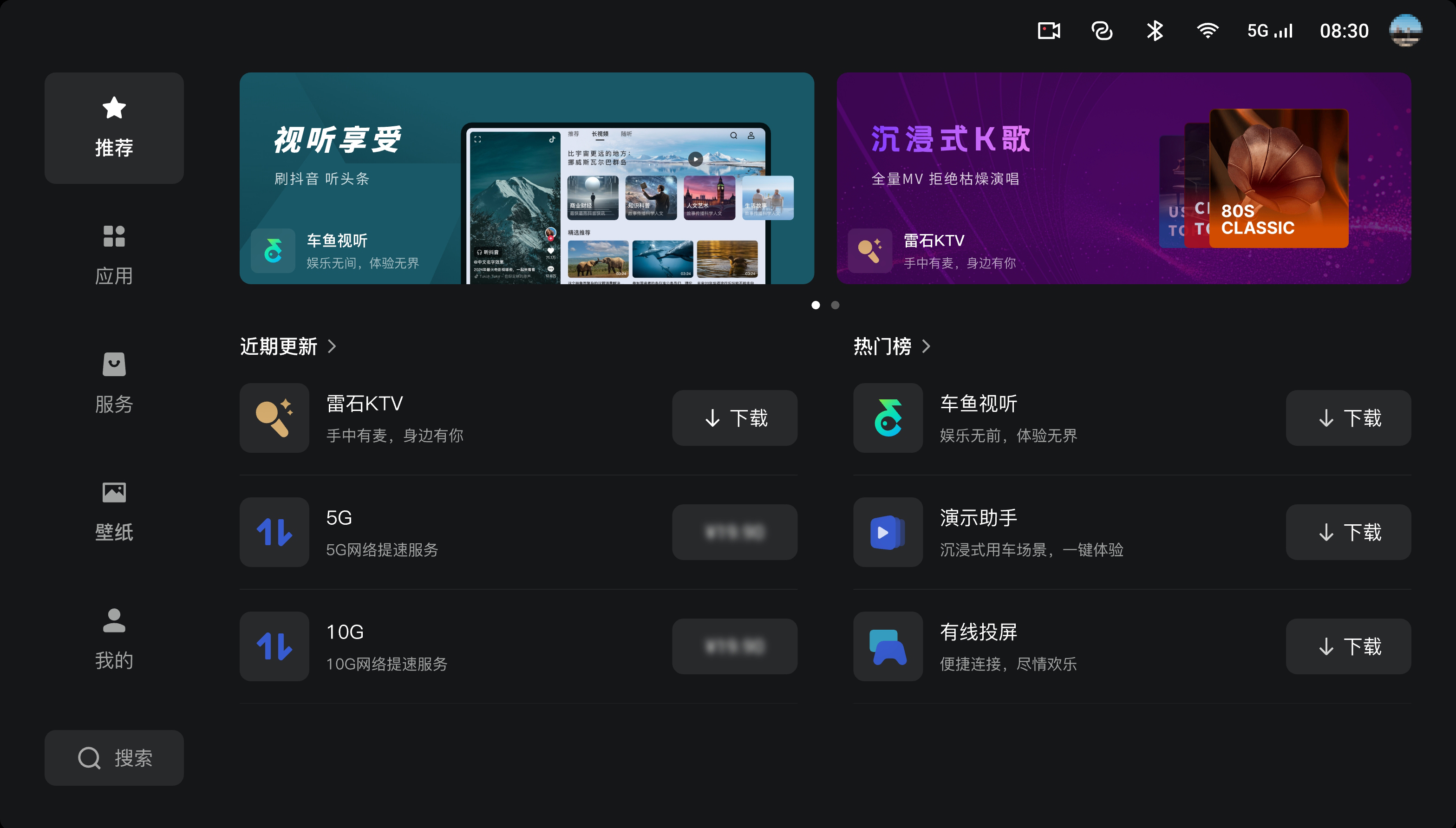Open 雷石KTV app icon in 近期更新
This screenshot has height=828, width=1456.
(274, 418)
